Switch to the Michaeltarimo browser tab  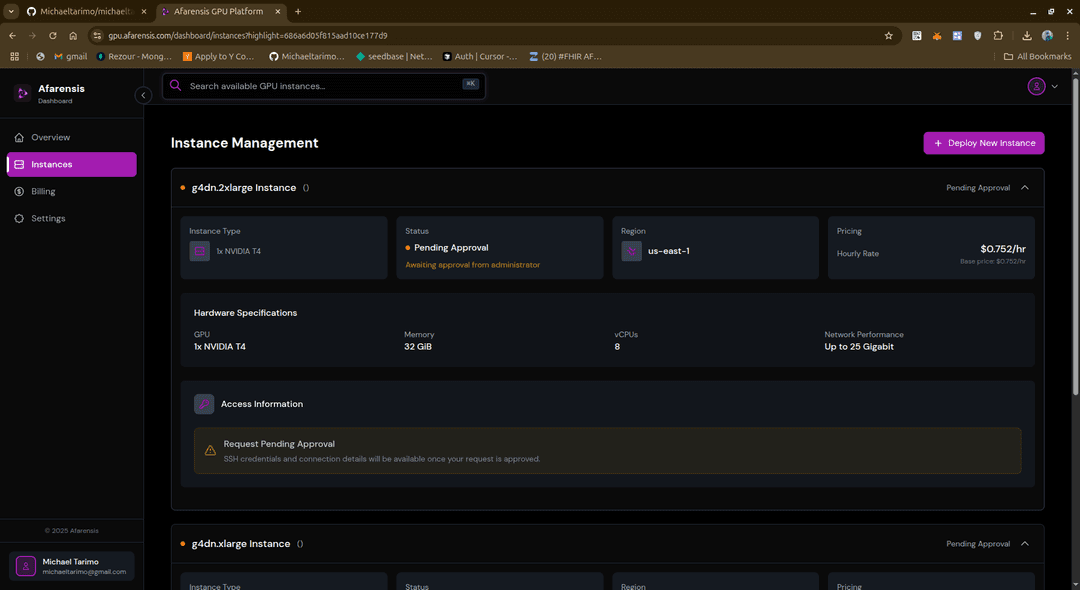click(x=85, y=11)
